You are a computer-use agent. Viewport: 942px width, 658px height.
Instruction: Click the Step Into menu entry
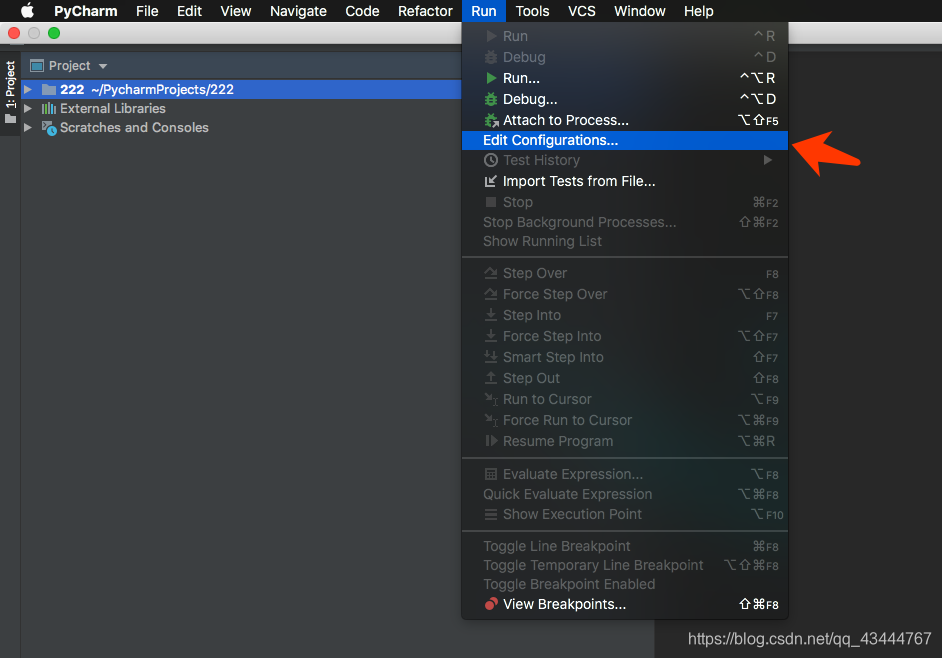pos(625,315)
